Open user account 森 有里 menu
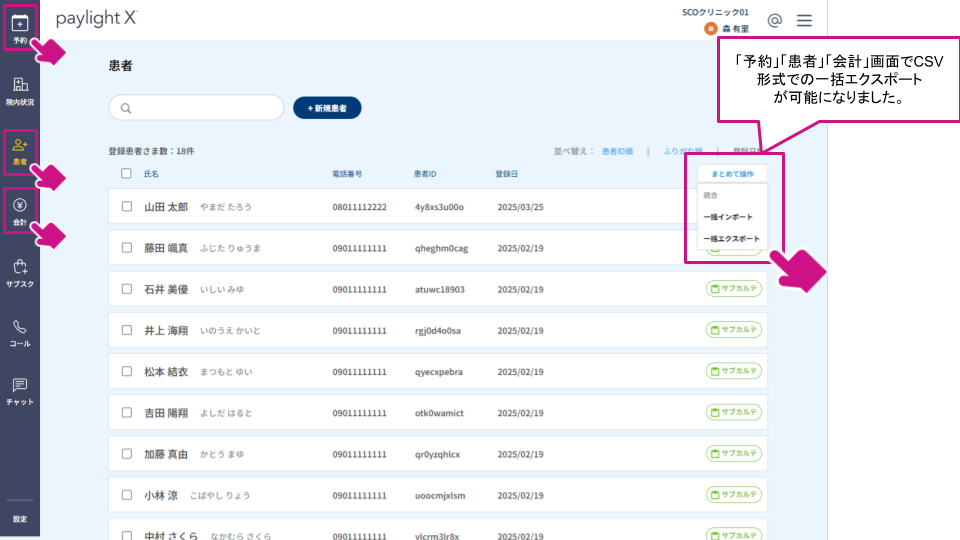 (727, 28)
